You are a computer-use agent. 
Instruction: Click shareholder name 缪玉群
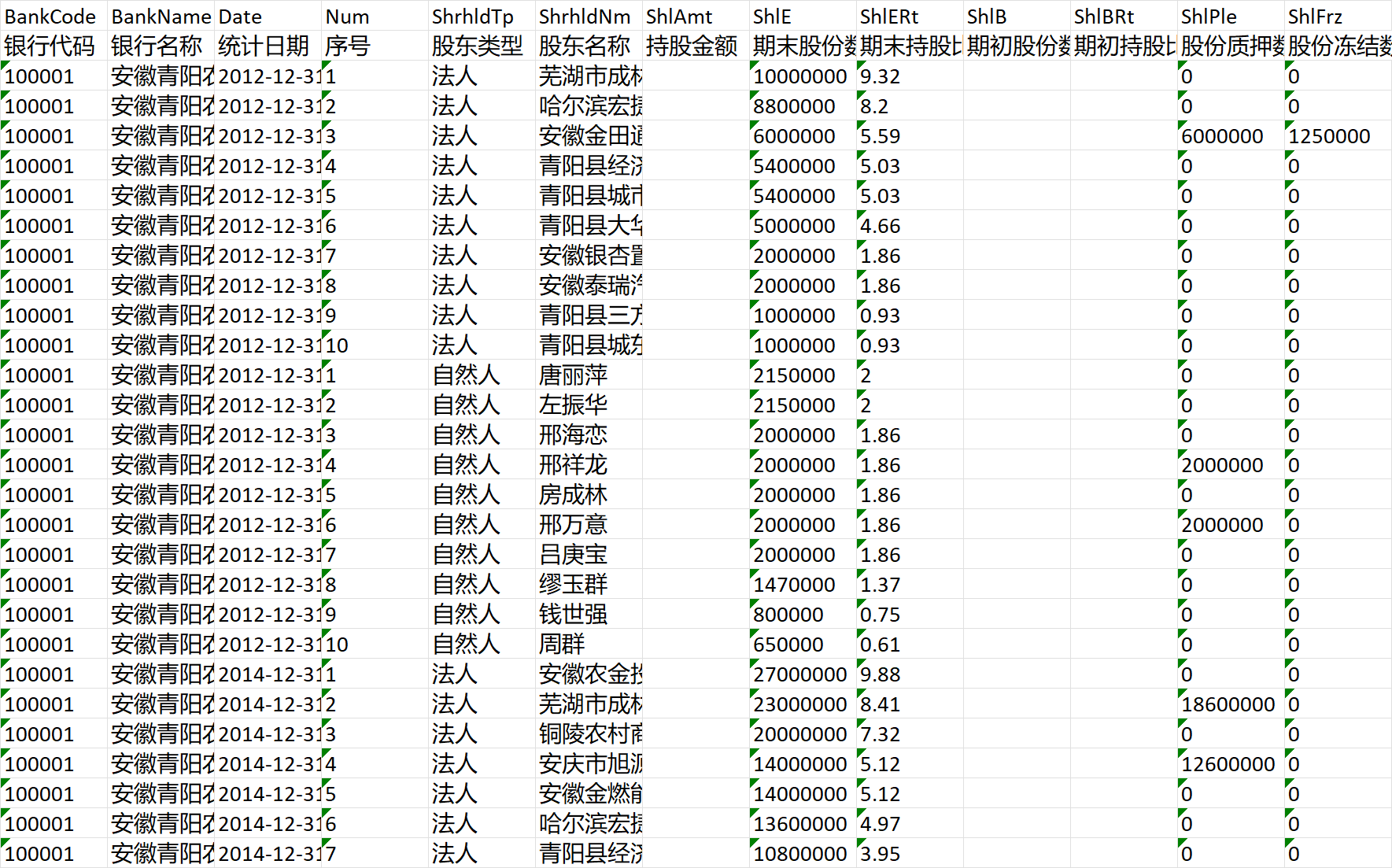(x=589, y=584)
